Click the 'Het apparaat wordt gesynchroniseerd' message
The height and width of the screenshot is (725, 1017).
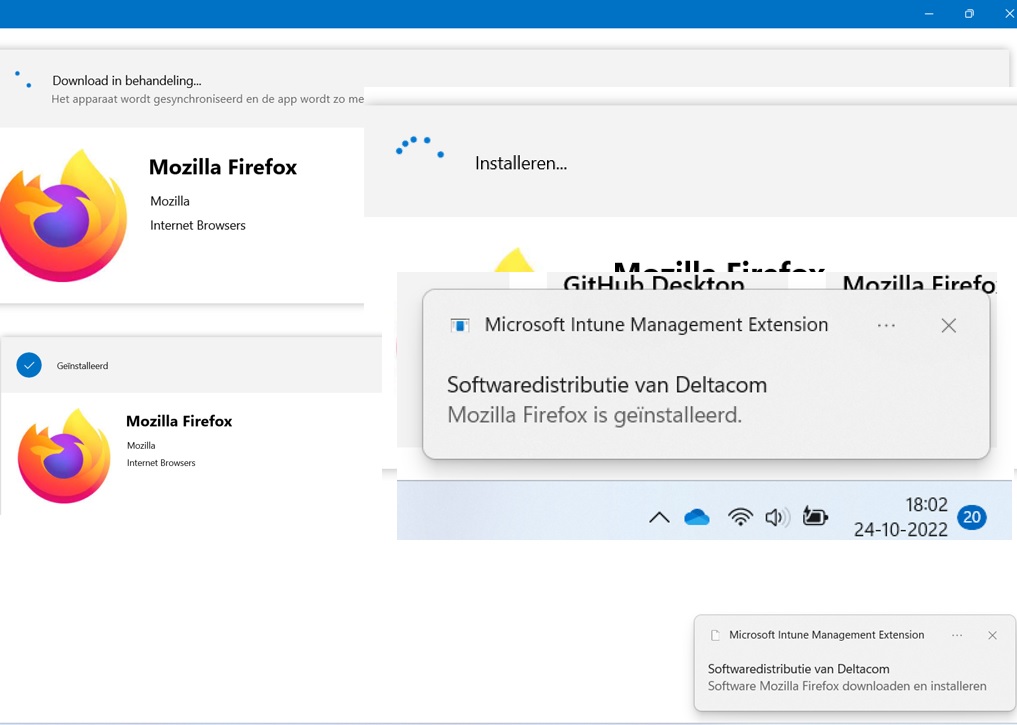click(208, 99)
